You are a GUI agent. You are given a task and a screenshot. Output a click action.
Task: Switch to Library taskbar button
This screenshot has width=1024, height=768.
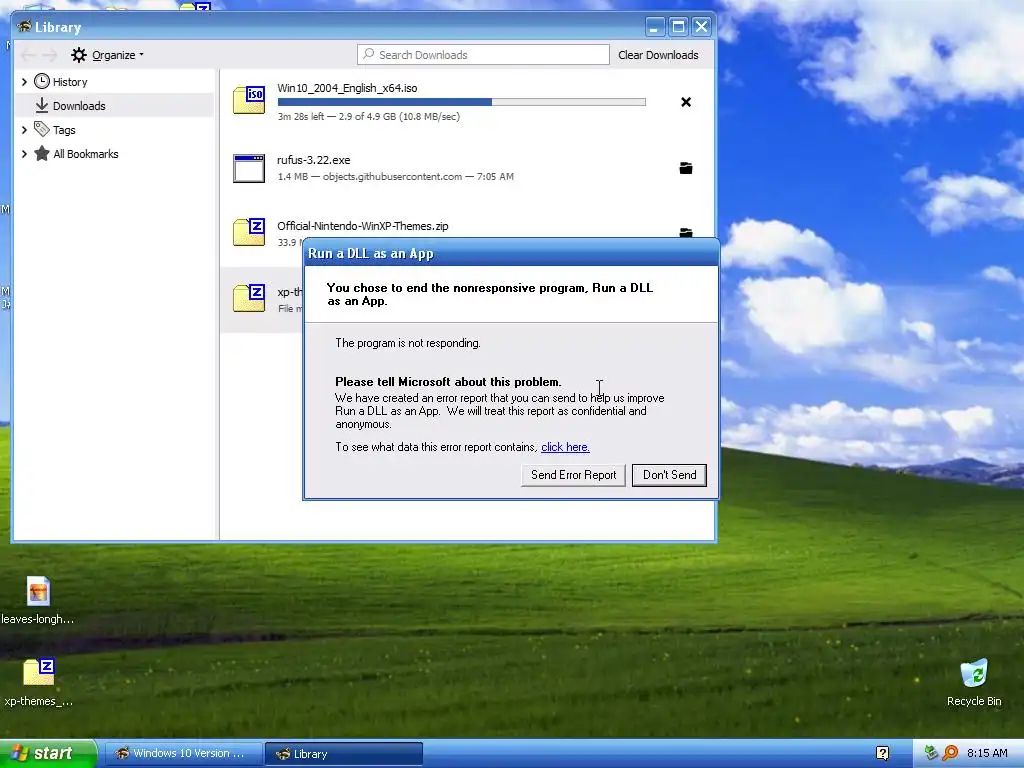344,754
